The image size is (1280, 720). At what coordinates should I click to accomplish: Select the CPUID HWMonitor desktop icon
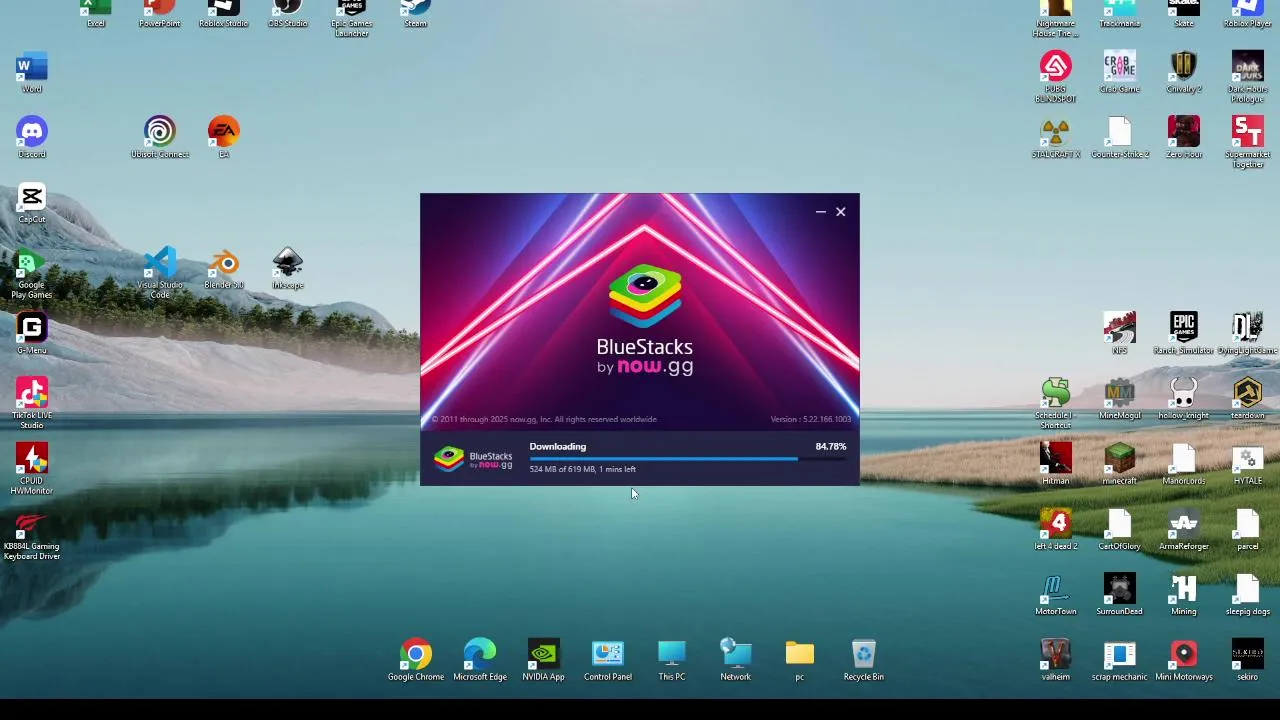coord(32,469)
